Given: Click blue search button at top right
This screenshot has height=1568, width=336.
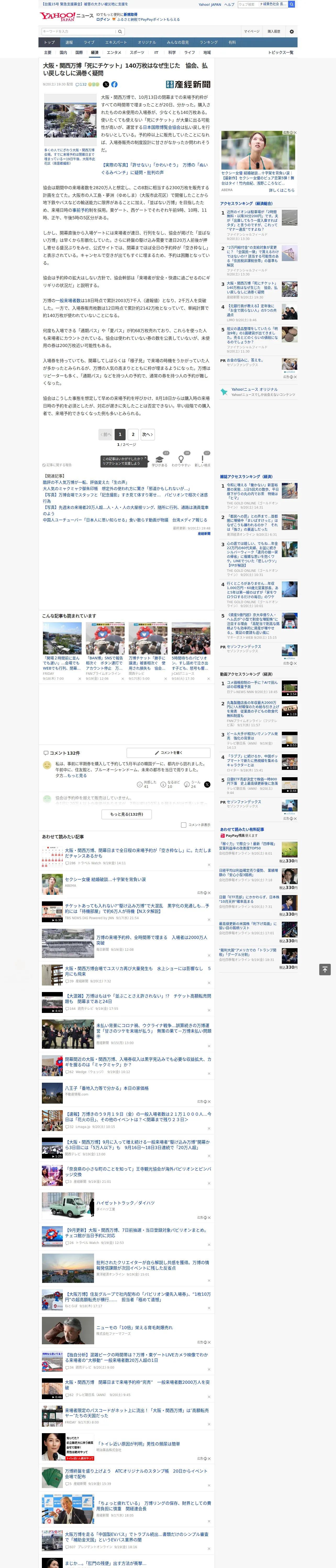Looking at the screenshot, I should [292, 4].
